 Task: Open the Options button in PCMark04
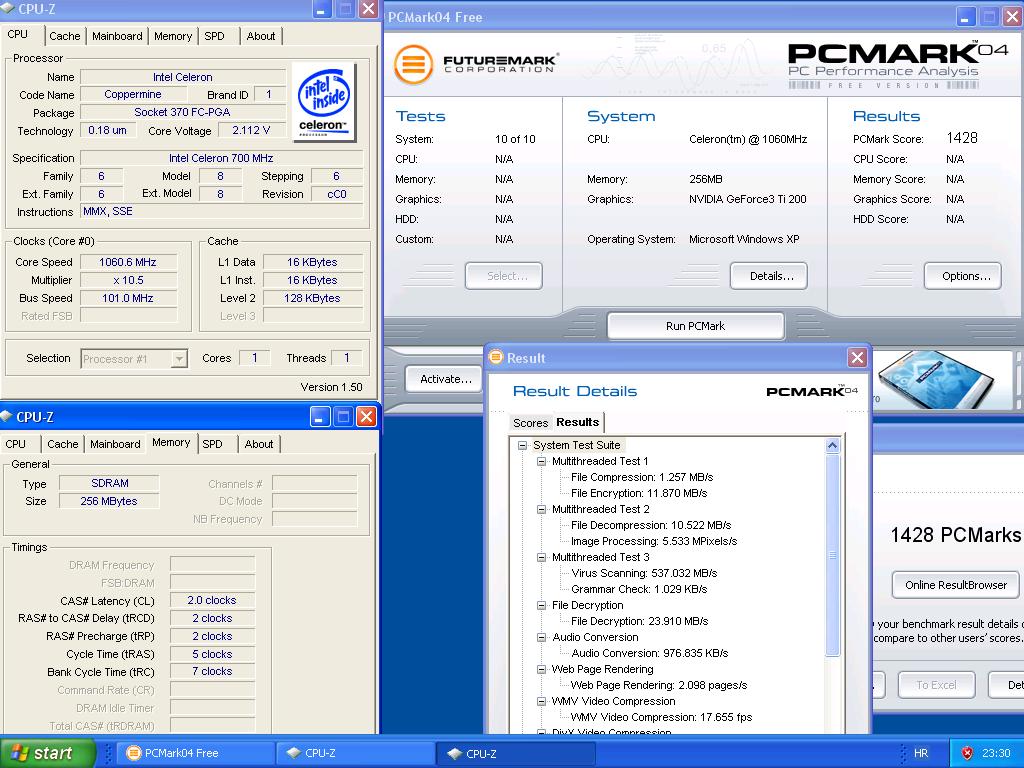tap(963, 276)
